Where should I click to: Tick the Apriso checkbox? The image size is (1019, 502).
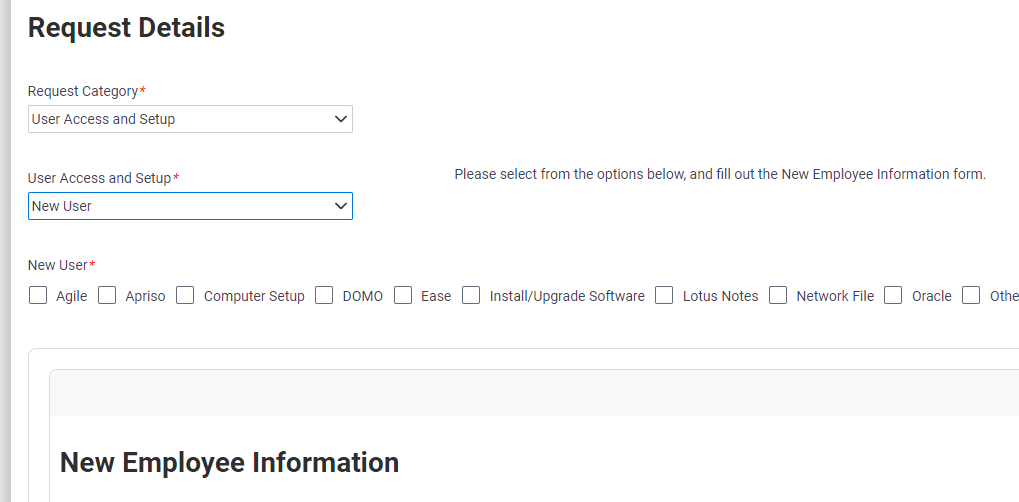click(x=107, y=295)
